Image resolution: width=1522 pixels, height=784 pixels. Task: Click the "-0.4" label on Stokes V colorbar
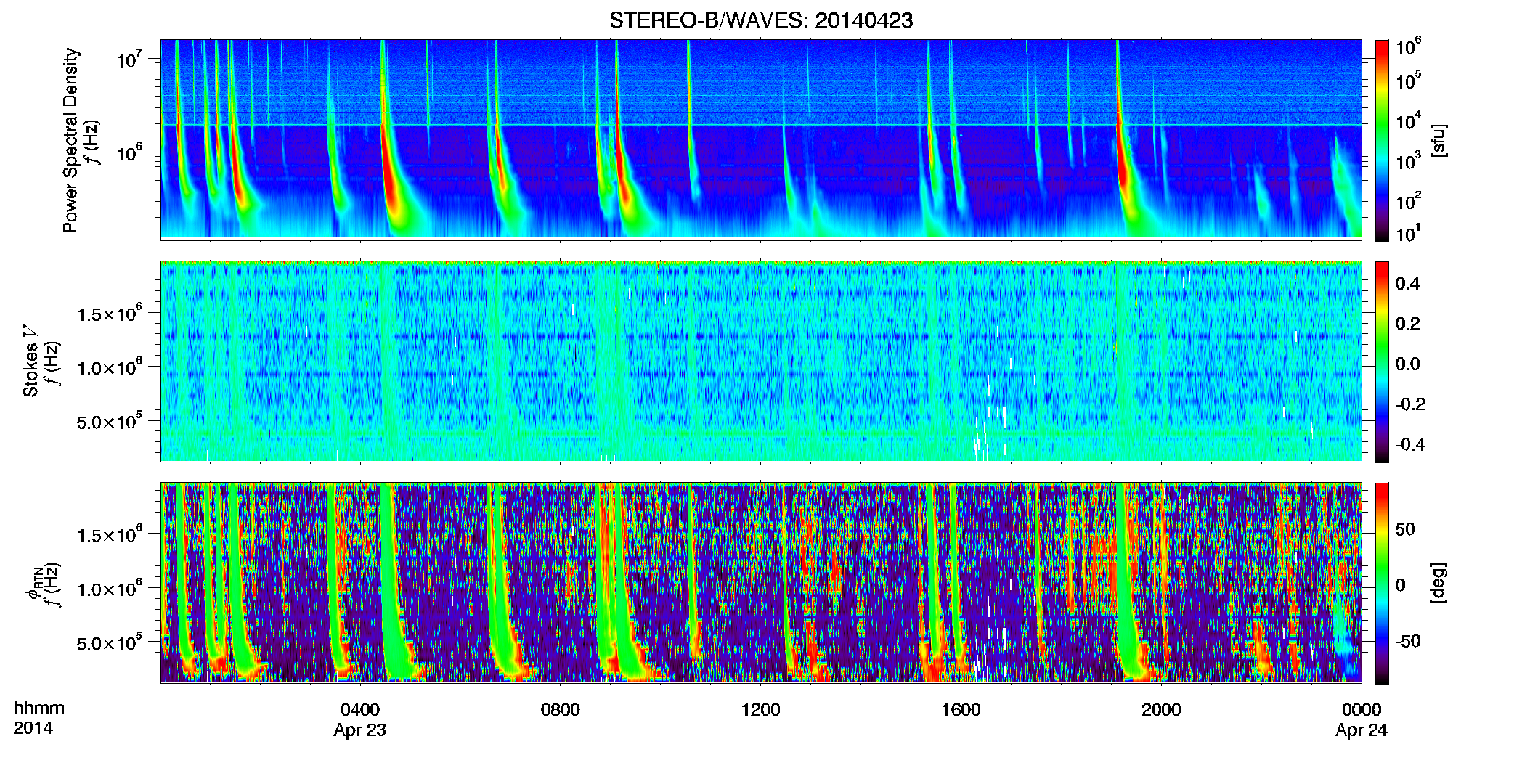pyautogui.click(x=1410, y=444)
